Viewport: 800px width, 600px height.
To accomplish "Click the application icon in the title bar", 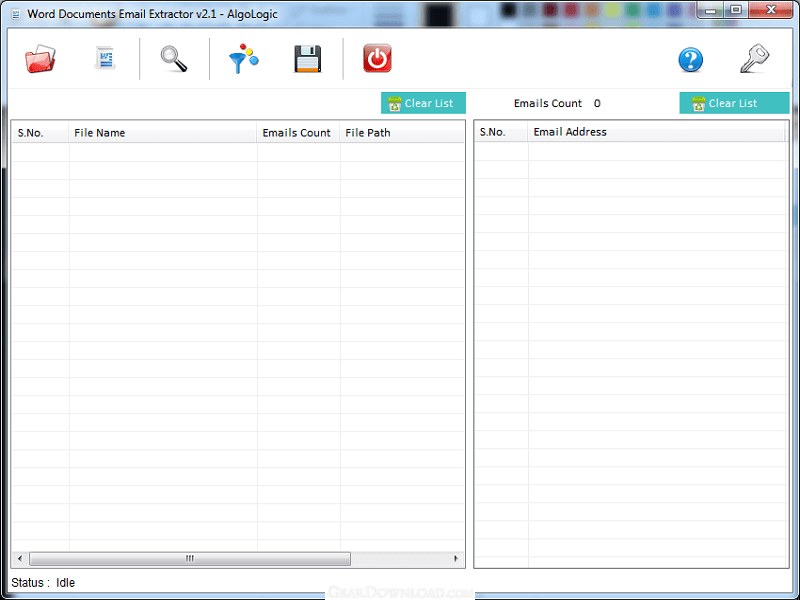I will click(16, 14).
